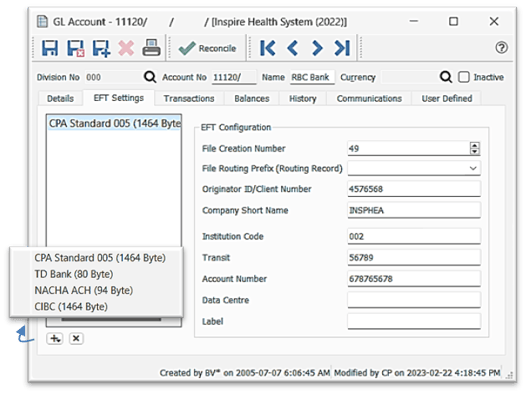Click the Print icon

[151, 48]
